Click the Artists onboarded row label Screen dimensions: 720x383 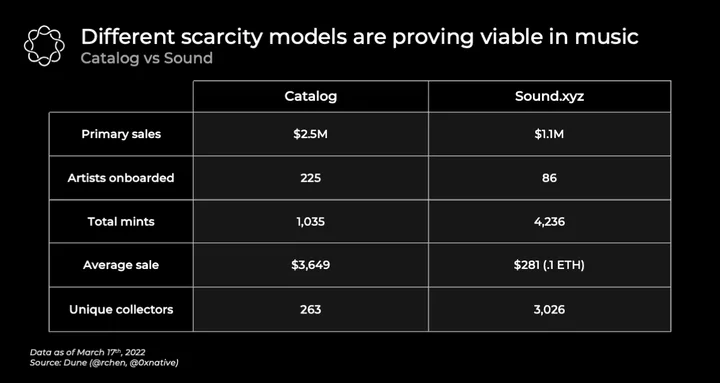pyautogui.click(x=121, y=178)
